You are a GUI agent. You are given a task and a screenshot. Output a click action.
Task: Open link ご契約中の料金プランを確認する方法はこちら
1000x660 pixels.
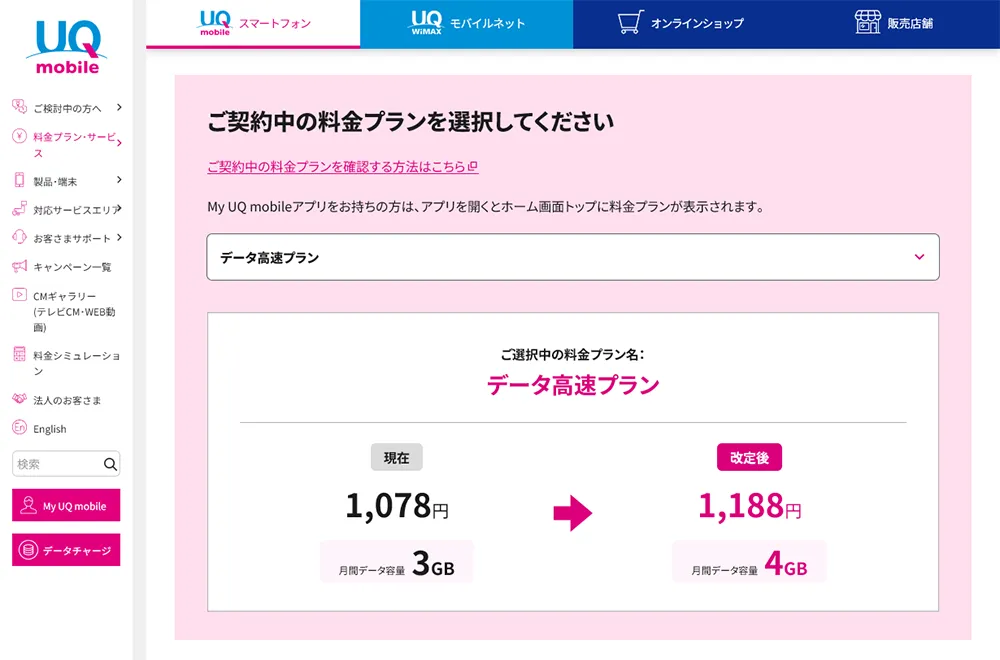click(x=342, y=166)
